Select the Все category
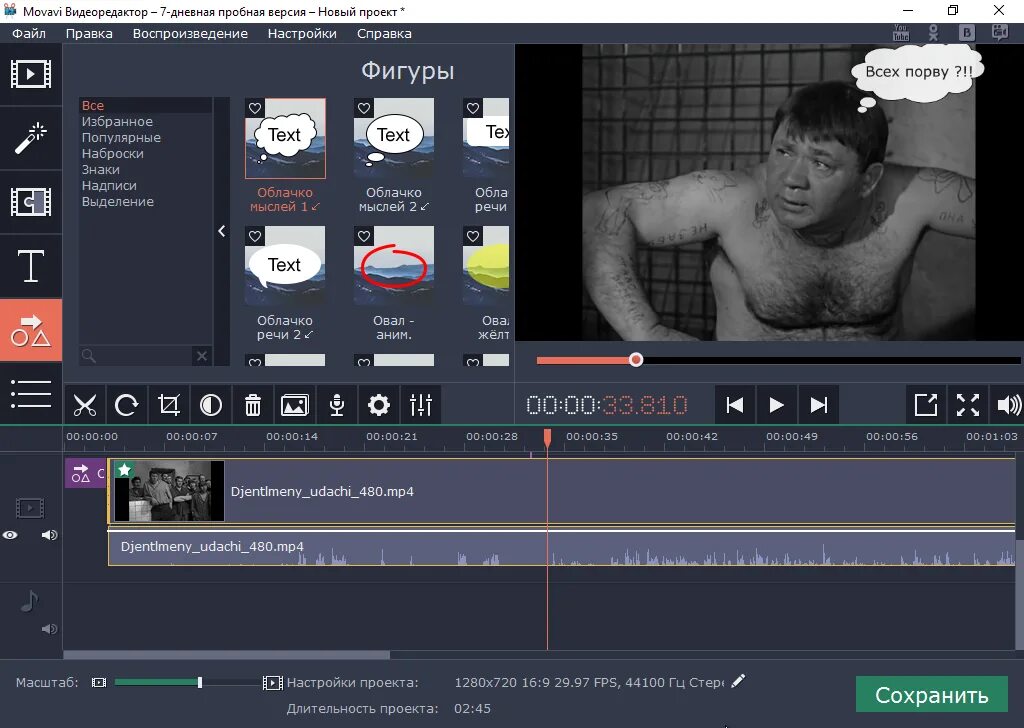This screenshot has width=1024, height=728. [x=145, y=105]
